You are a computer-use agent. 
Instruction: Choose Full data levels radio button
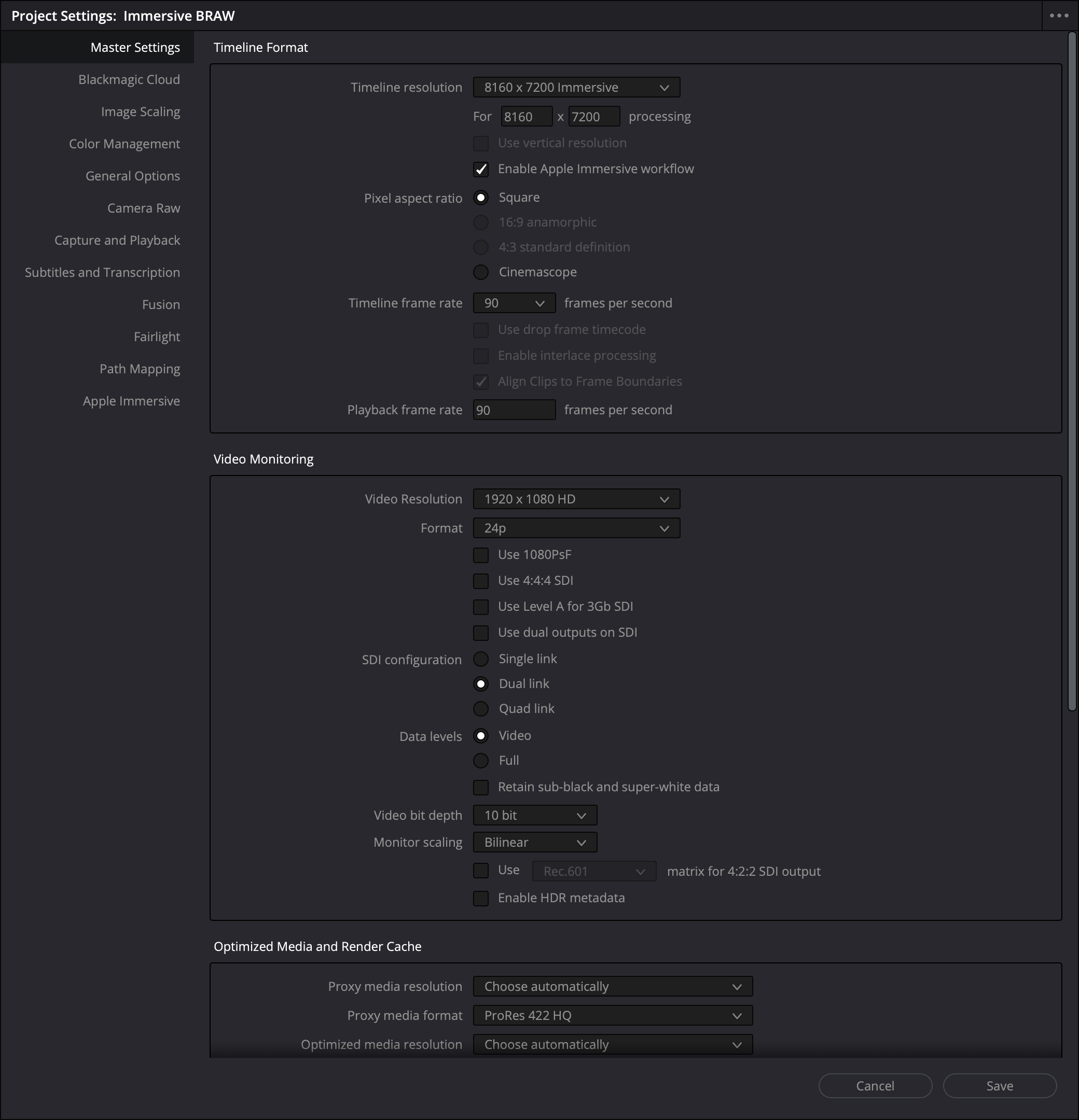[481, 761]
